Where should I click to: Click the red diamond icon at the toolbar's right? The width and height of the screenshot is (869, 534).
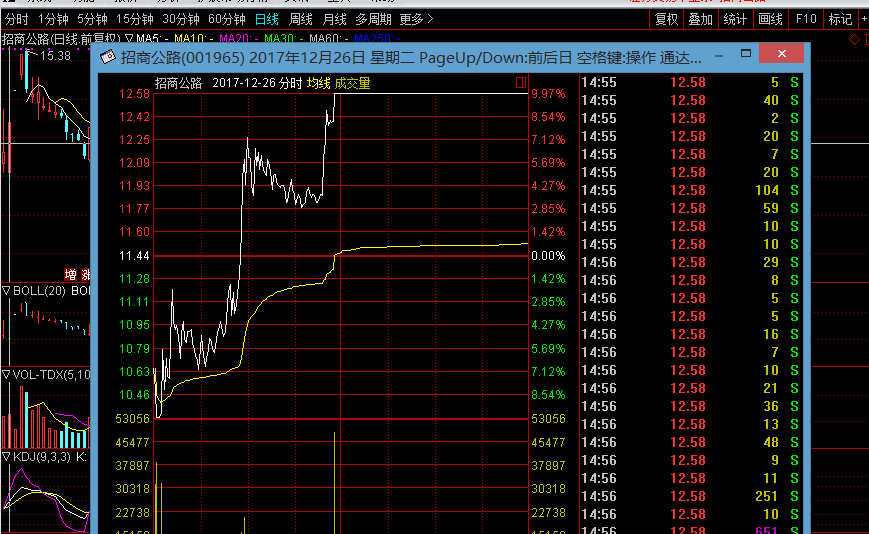tap(854, 39)
